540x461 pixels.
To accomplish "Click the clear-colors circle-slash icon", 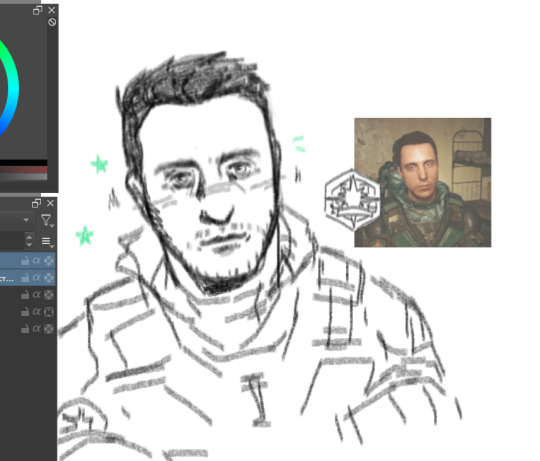I will pos(52,22).
